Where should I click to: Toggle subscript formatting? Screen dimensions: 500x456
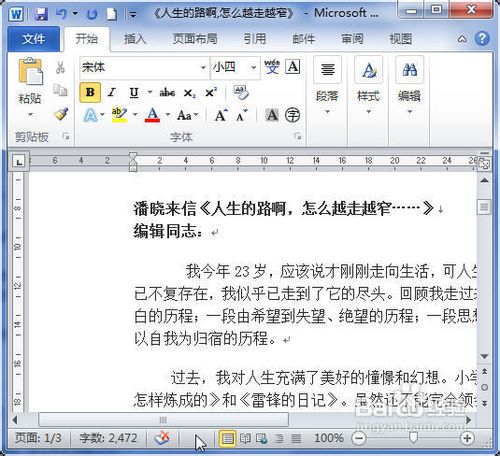189,93
